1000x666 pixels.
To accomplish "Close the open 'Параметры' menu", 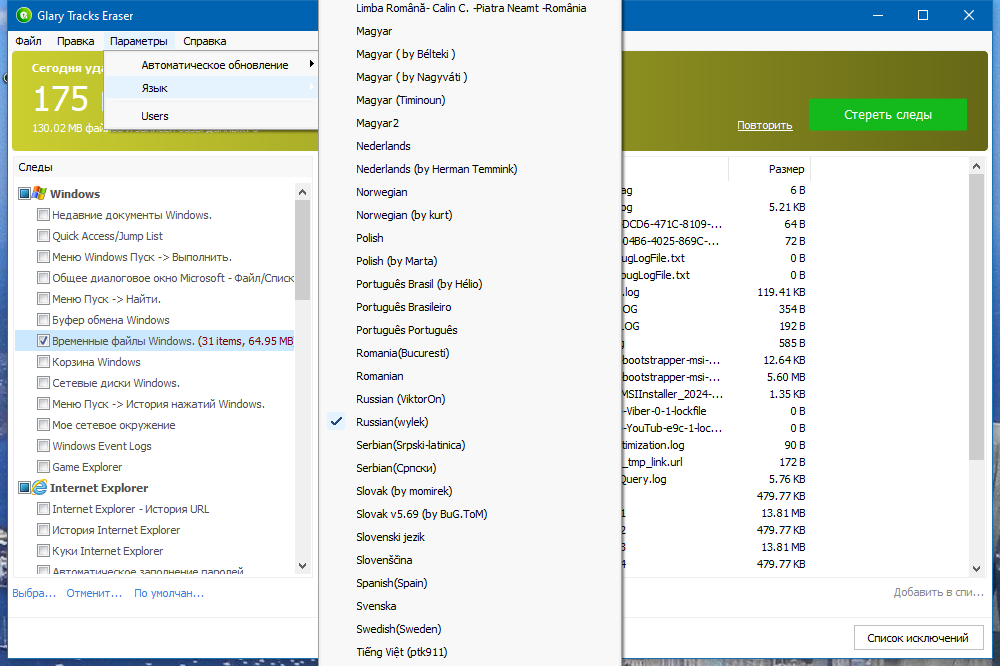I will tap(138, 41).
